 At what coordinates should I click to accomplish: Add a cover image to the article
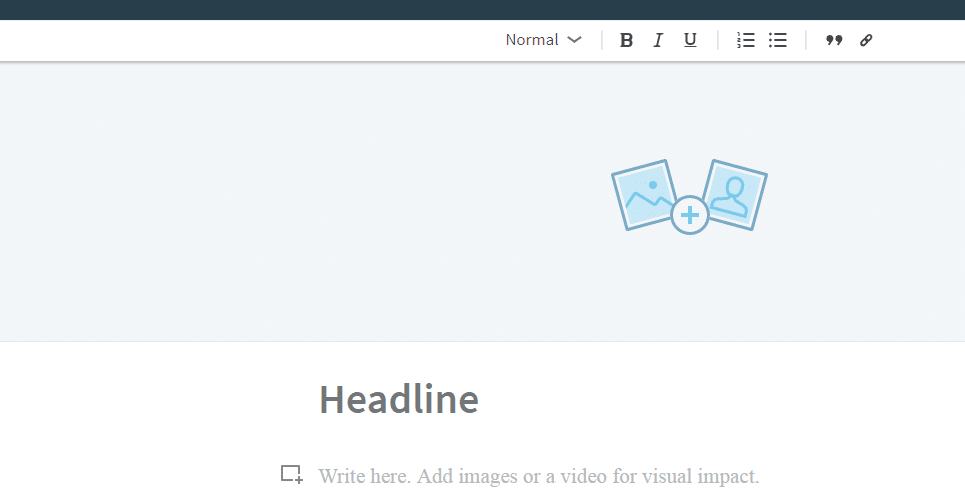coord(689,197)
